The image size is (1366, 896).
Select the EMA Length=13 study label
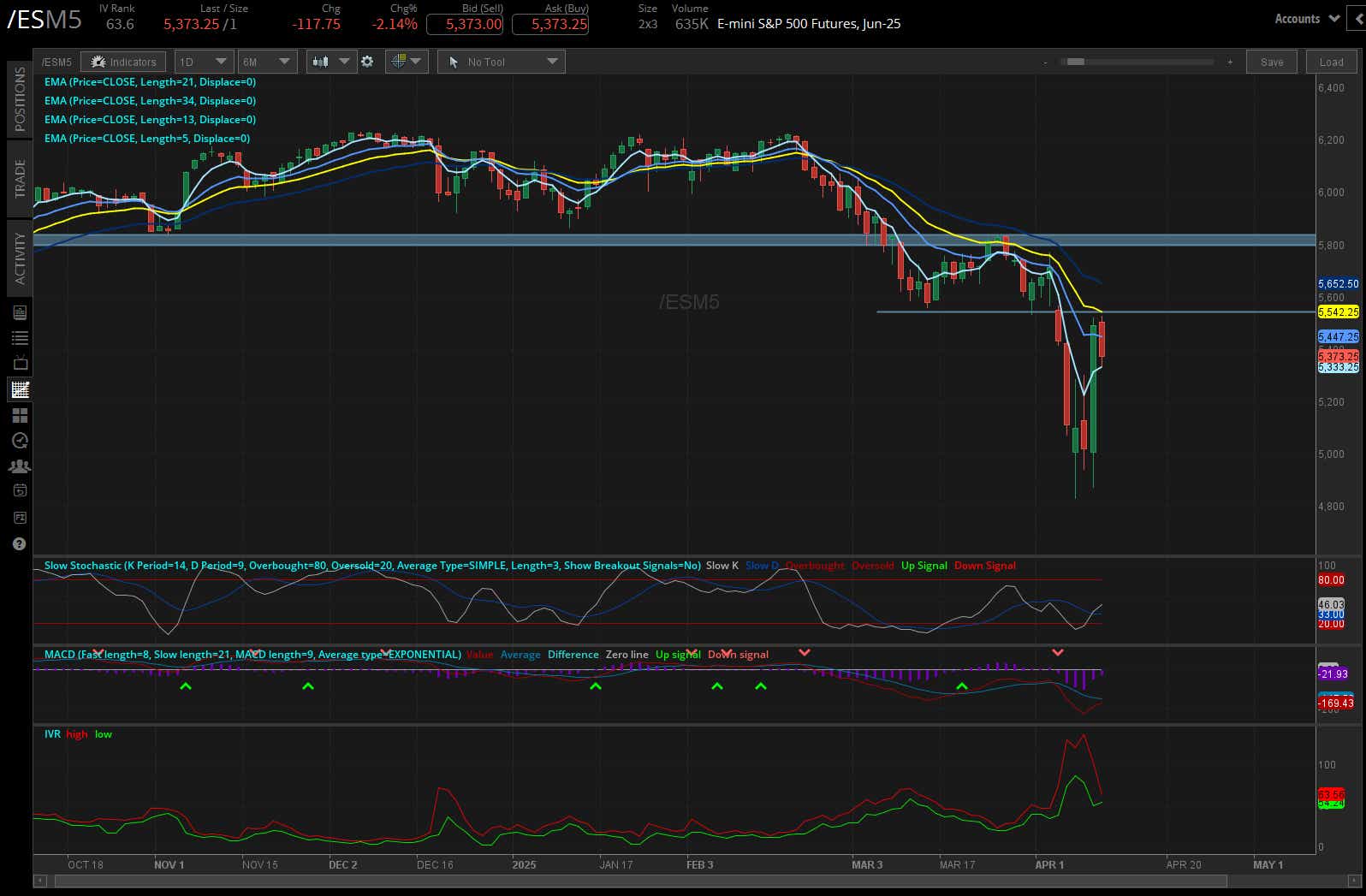click(150, 120)
